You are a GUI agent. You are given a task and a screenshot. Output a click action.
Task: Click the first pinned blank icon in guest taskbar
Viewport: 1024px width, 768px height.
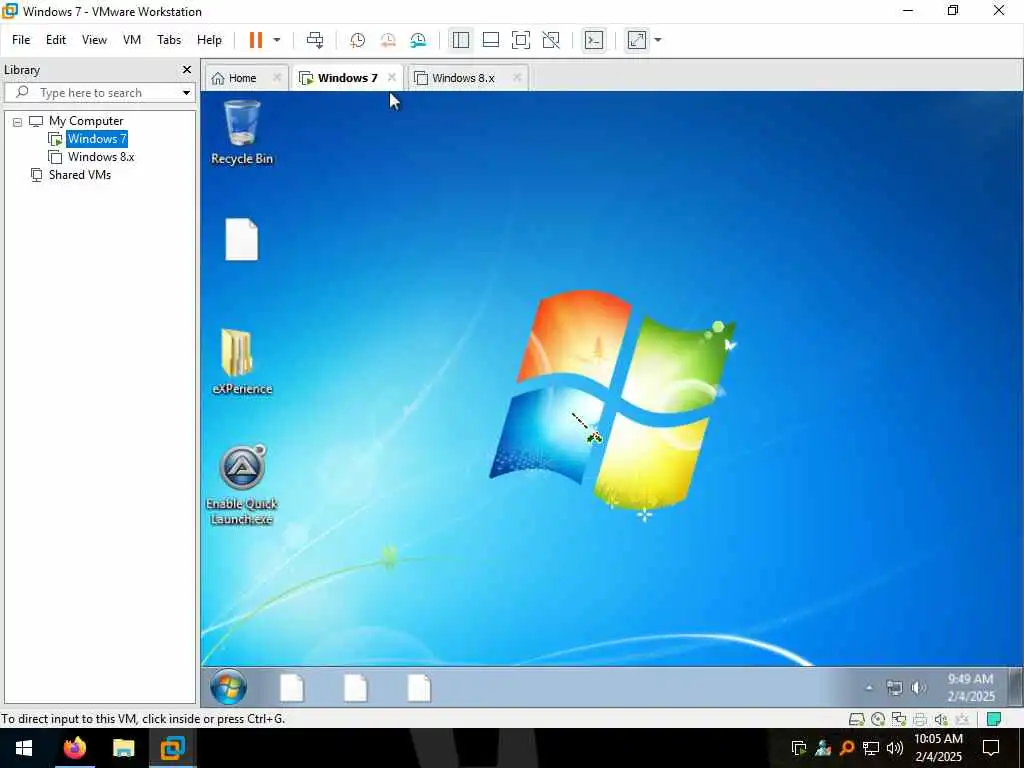pyautogui.click(x=292, y=688)
